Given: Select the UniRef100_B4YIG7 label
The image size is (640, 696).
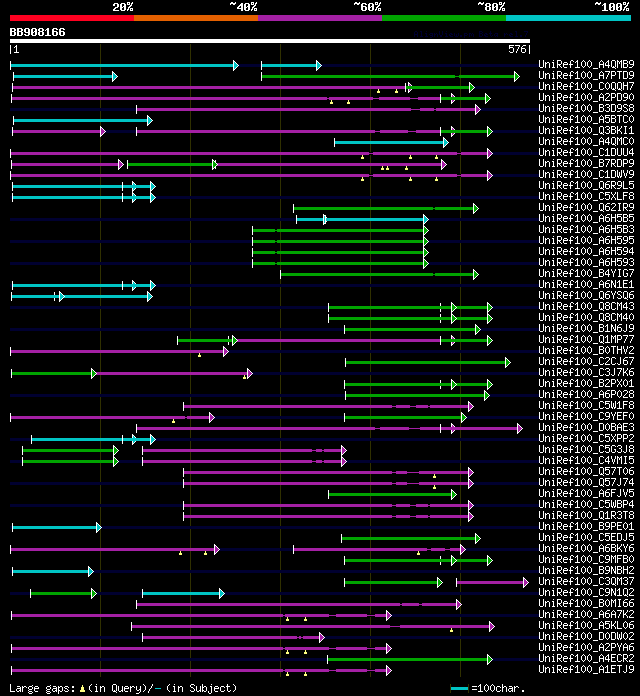Looking at the screenshot, I should point(586,273).
